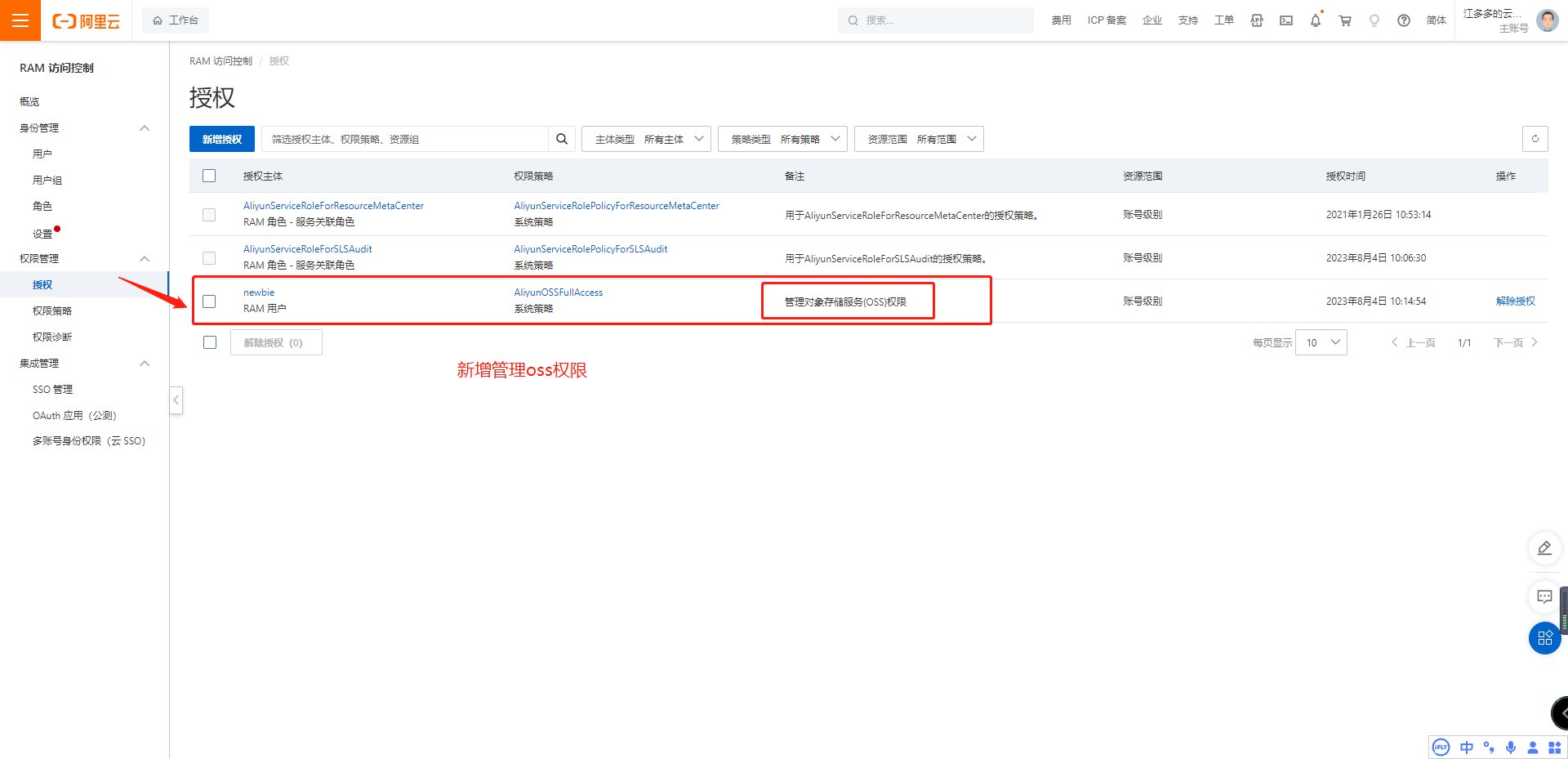
Task: Open the 工作台 button in the header
Action: (176, 20)
